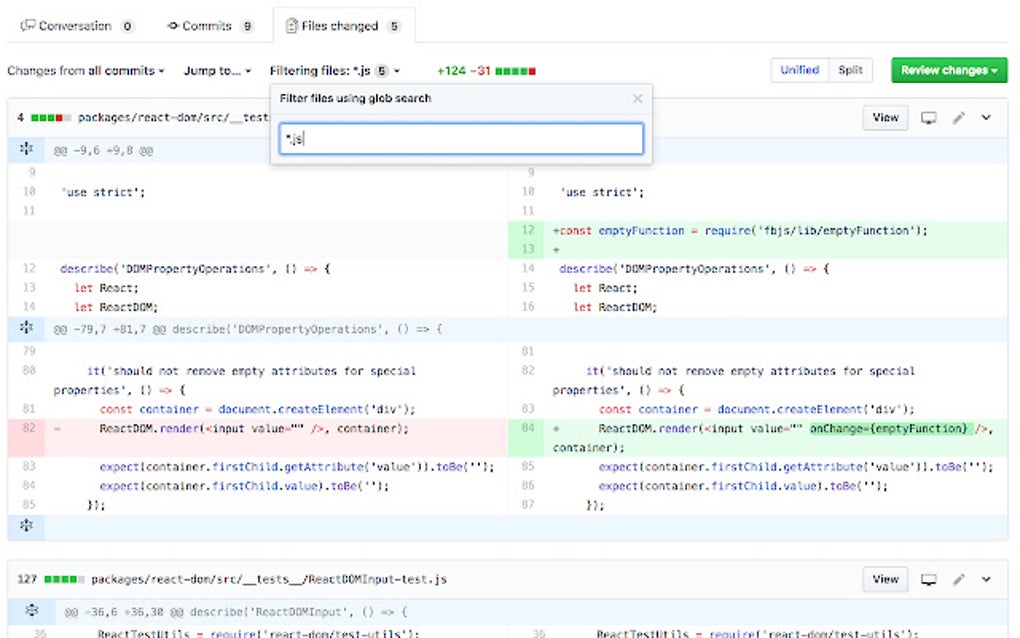Collapse the first file diff chevron
The width and height of the screenshot is (1020, 638).
pos(986,118)
